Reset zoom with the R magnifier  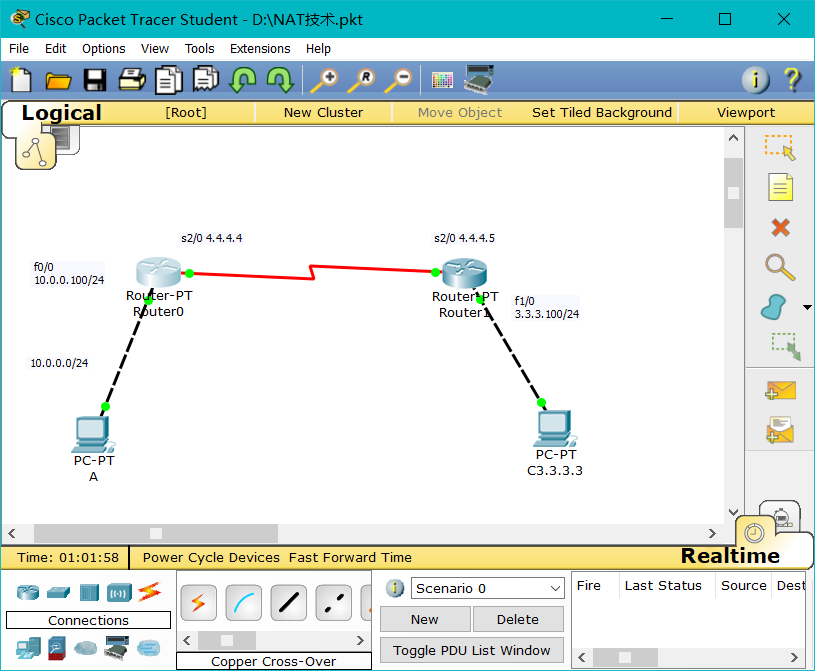click(361, 81)
